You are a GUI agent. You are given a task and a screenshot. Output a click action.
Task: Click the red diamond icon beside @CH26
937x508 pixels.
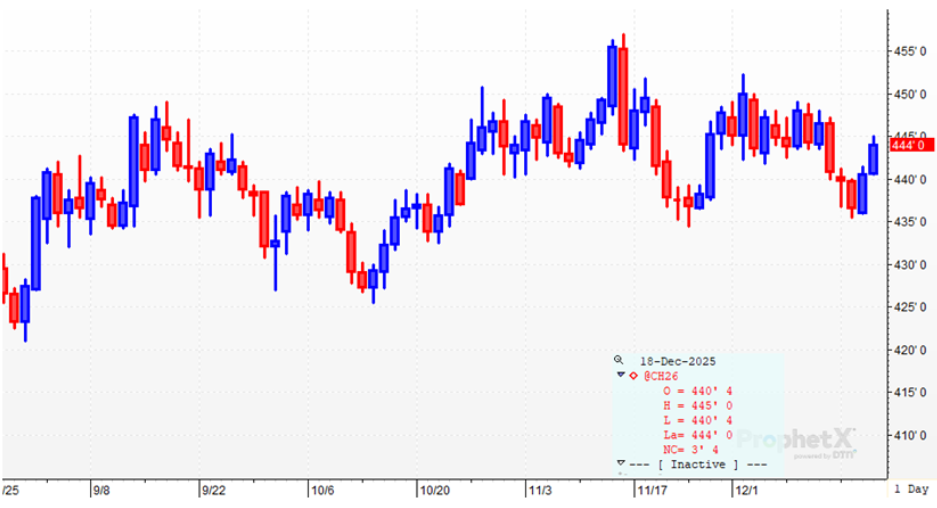633,375
